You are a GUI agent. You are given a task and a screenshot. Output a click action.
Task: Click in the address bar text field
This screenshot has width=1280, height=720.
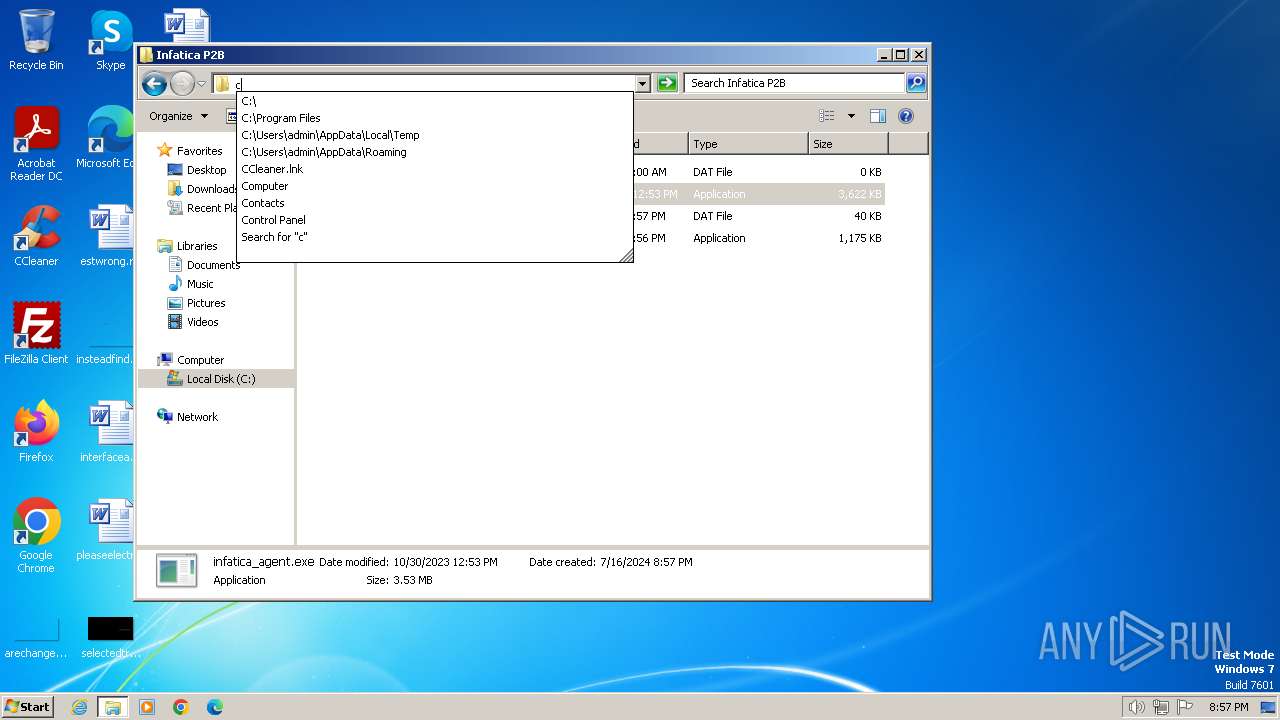click(x=435, y=84)
